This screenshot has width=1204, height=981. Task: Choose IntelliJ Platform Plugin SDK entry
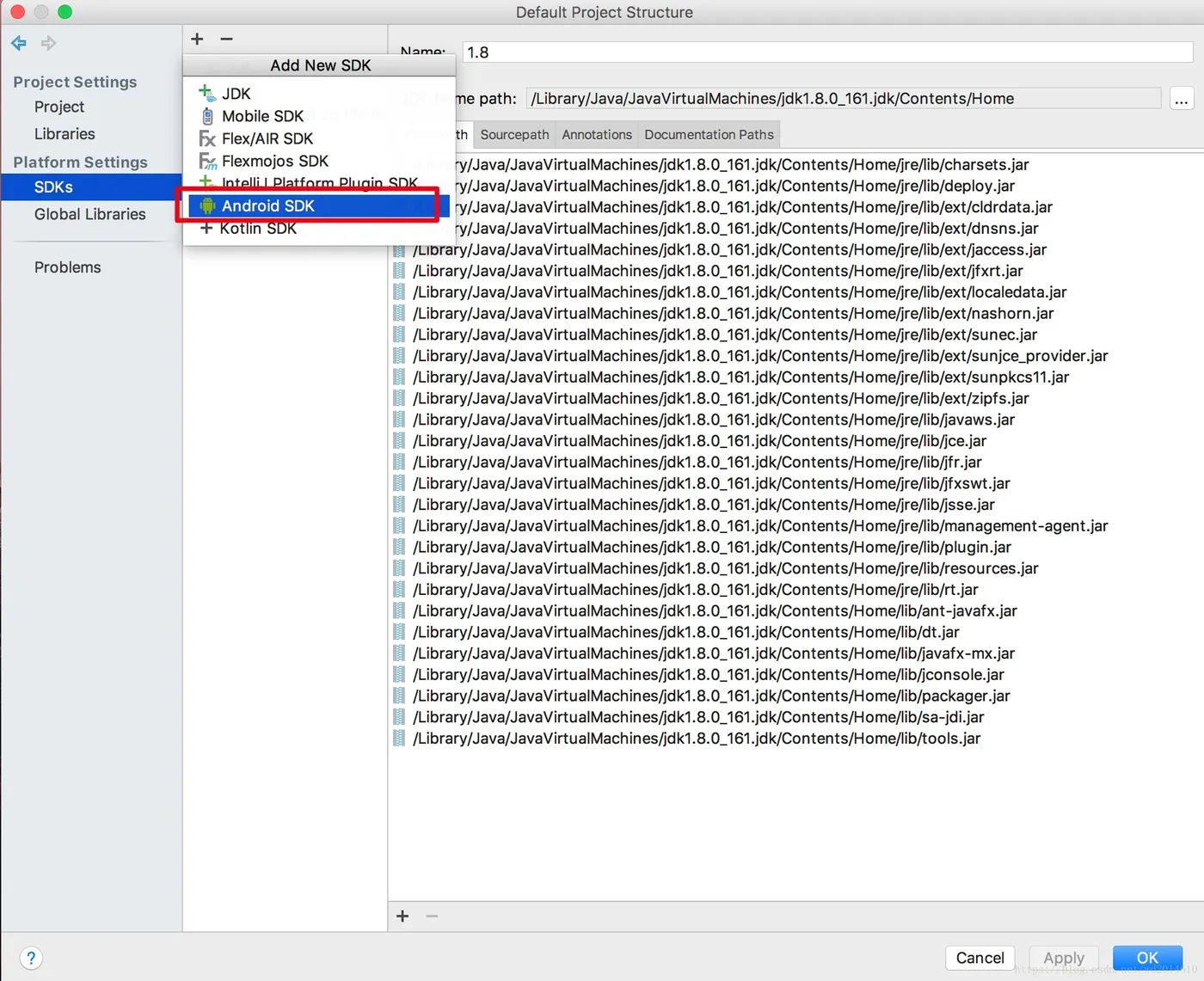319,183
